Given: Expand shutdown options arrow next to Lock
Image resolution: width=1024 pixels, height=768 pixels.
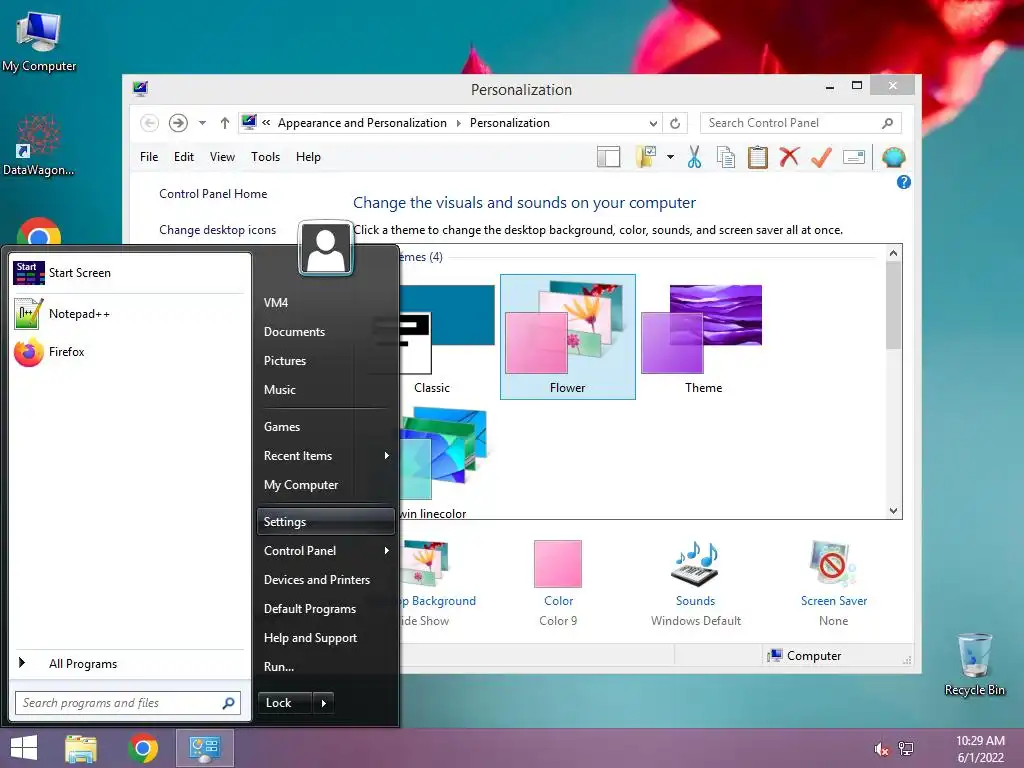Looking at the screenshot, I should point(323,703).
